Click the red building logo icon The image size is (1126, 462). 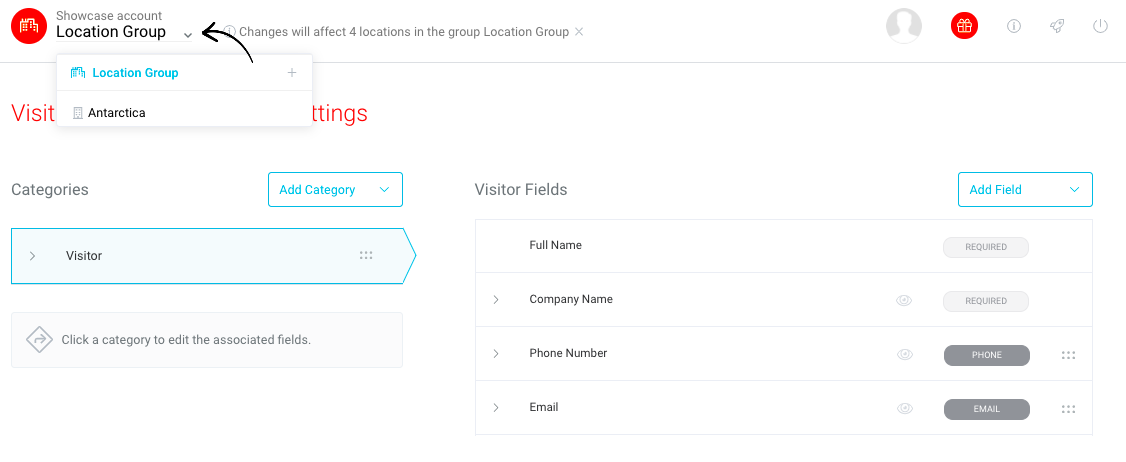[x=29, y=26]
